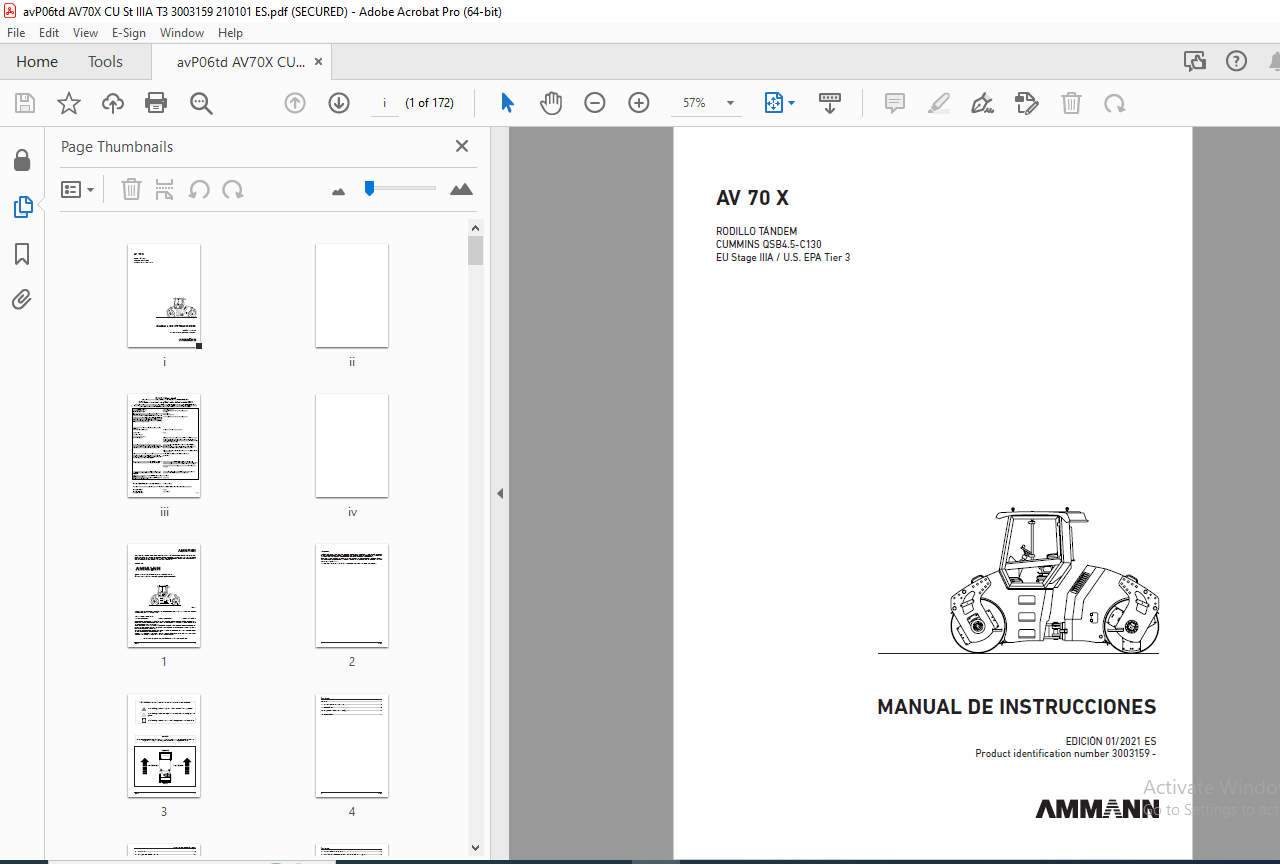Select the avP06td AV70X document tab
Viewport: 1280px width, 864px height.
coord(241,61)
